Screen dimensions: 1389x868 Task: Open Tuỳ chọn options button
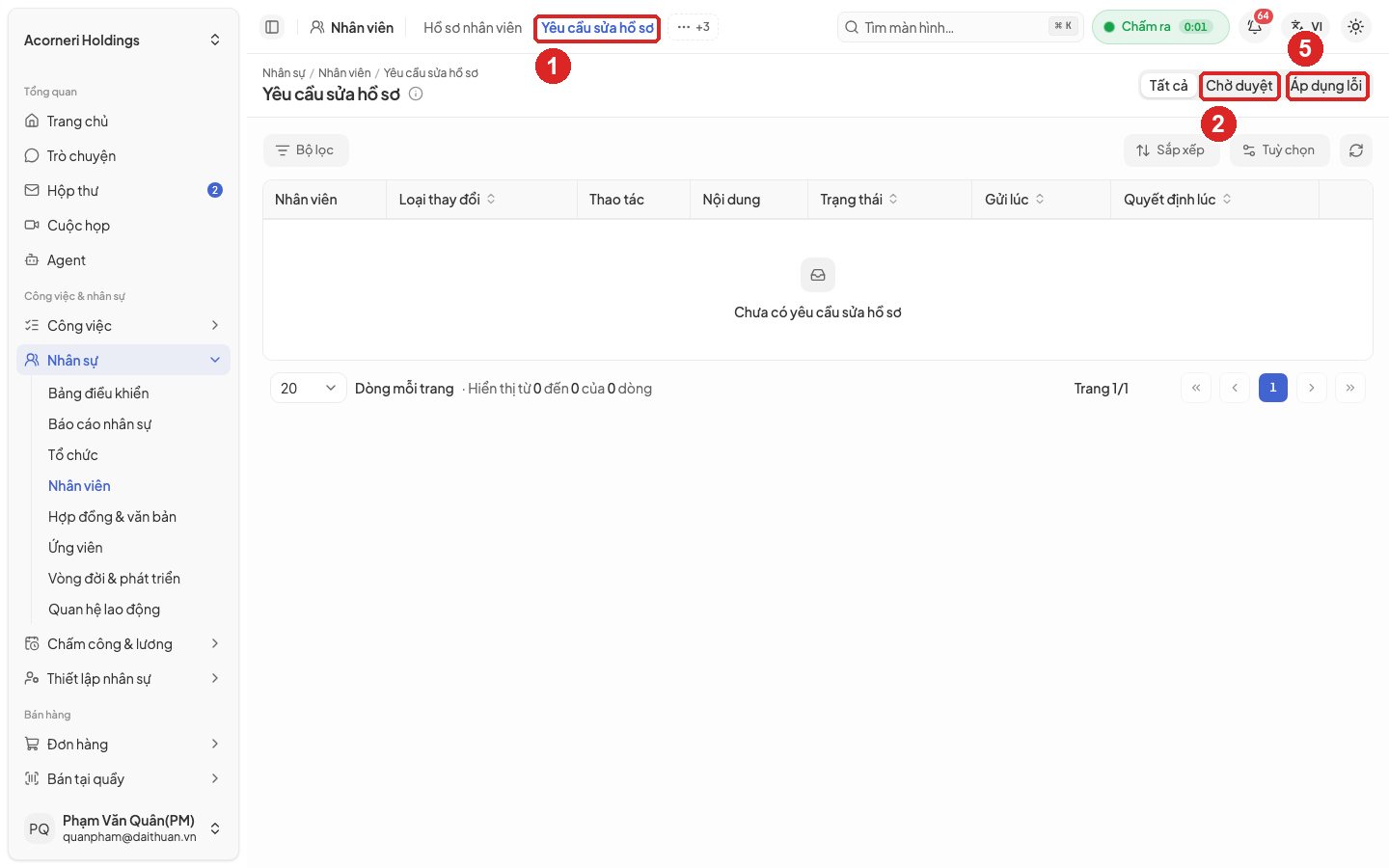pyautogui.click(x=1279, y=150)
